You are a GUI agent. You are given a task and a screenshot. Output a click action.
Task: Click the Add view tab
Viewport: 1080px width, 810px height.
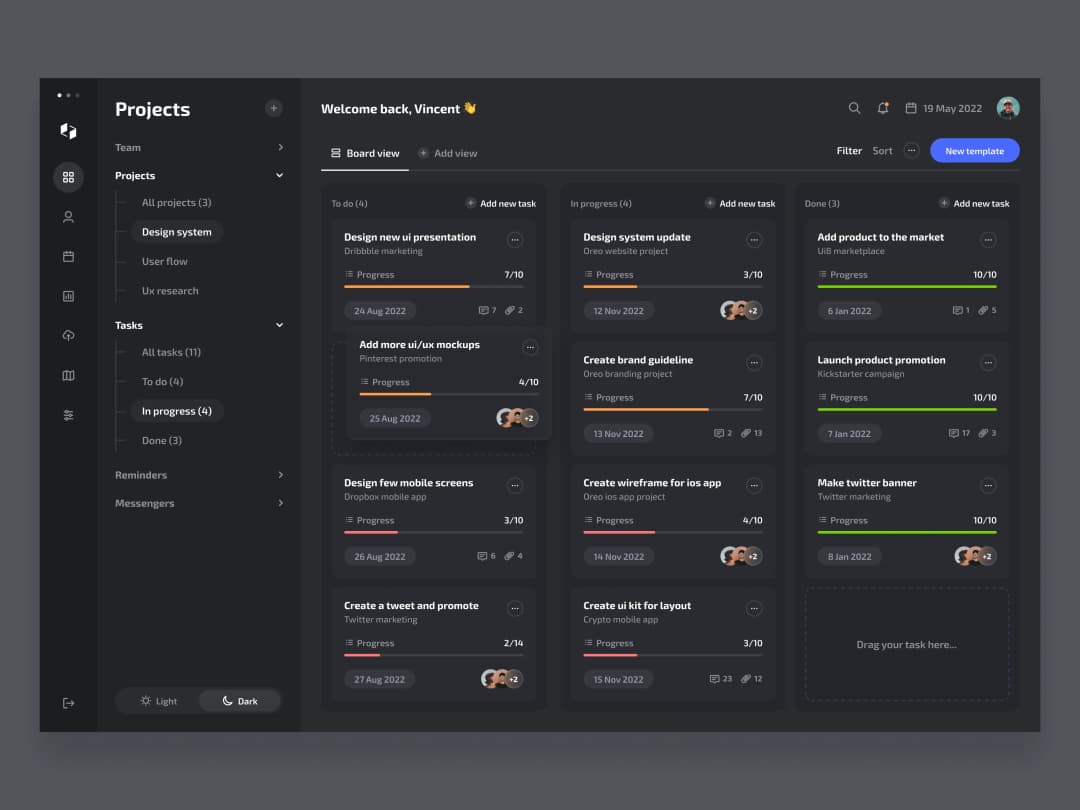pos(447,153)
